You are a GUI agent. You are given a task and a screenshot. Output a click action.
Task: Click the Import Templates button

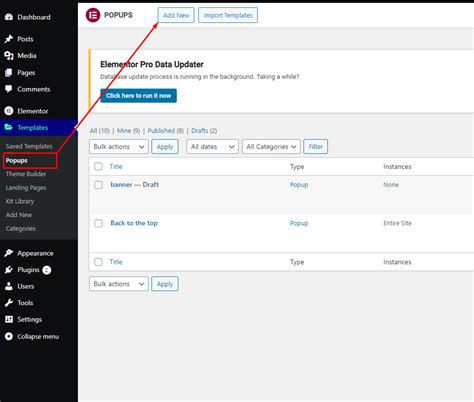(228, 15)
